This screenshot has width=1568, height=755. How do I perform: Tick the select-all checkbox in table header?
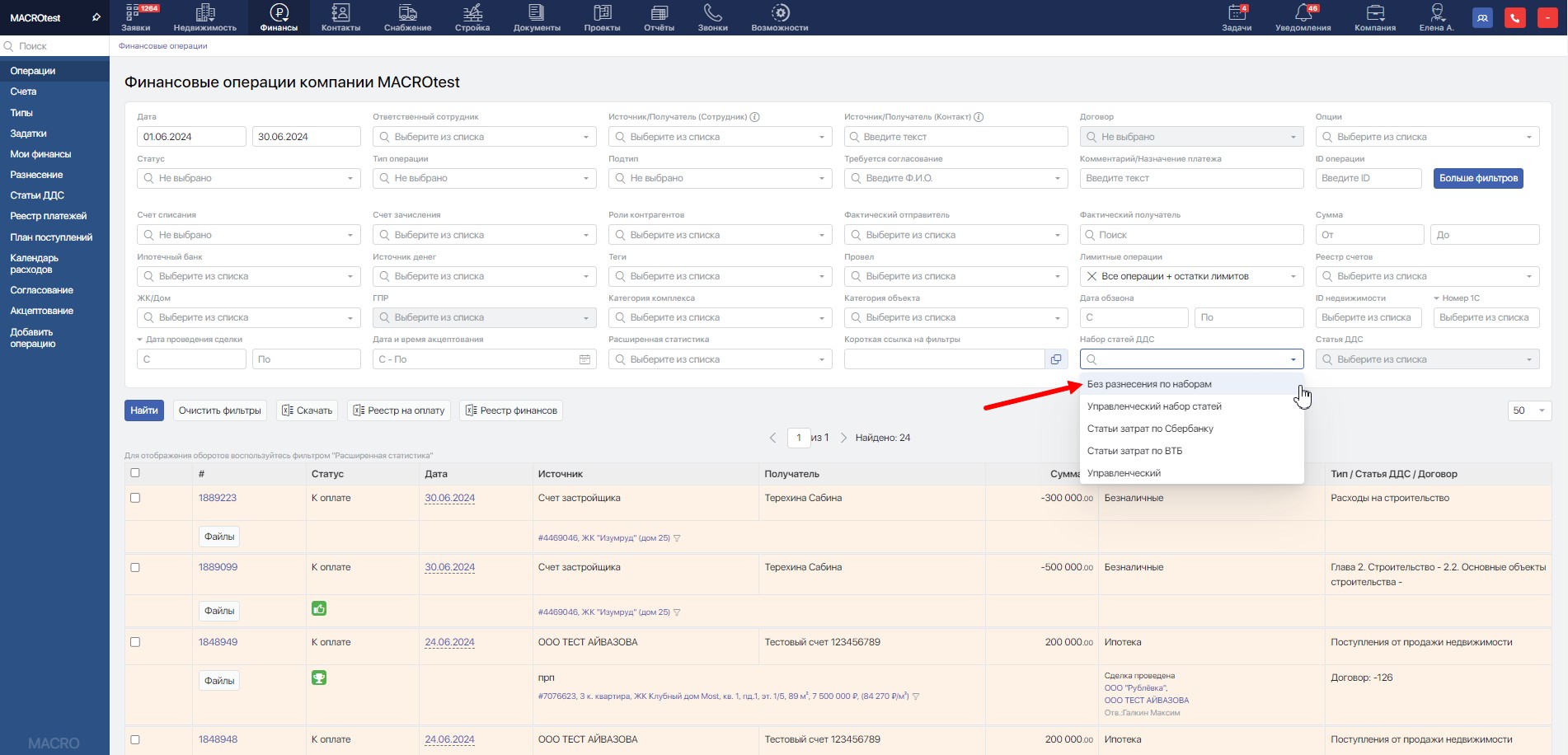tap(135, 473)
